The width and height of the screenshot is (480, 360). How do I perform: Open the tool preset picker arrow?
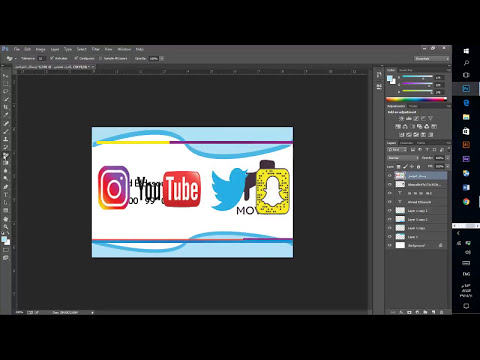15,59
